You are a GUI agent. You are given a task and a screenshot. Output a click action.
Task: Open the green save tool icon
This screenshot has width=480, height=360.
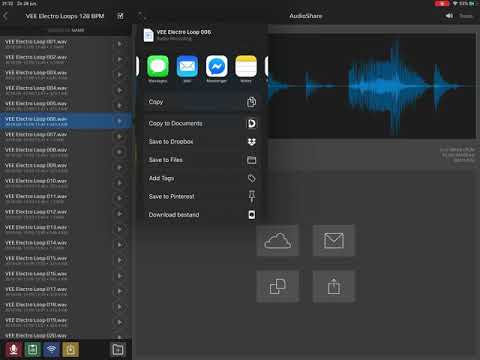tap(32, 349)
